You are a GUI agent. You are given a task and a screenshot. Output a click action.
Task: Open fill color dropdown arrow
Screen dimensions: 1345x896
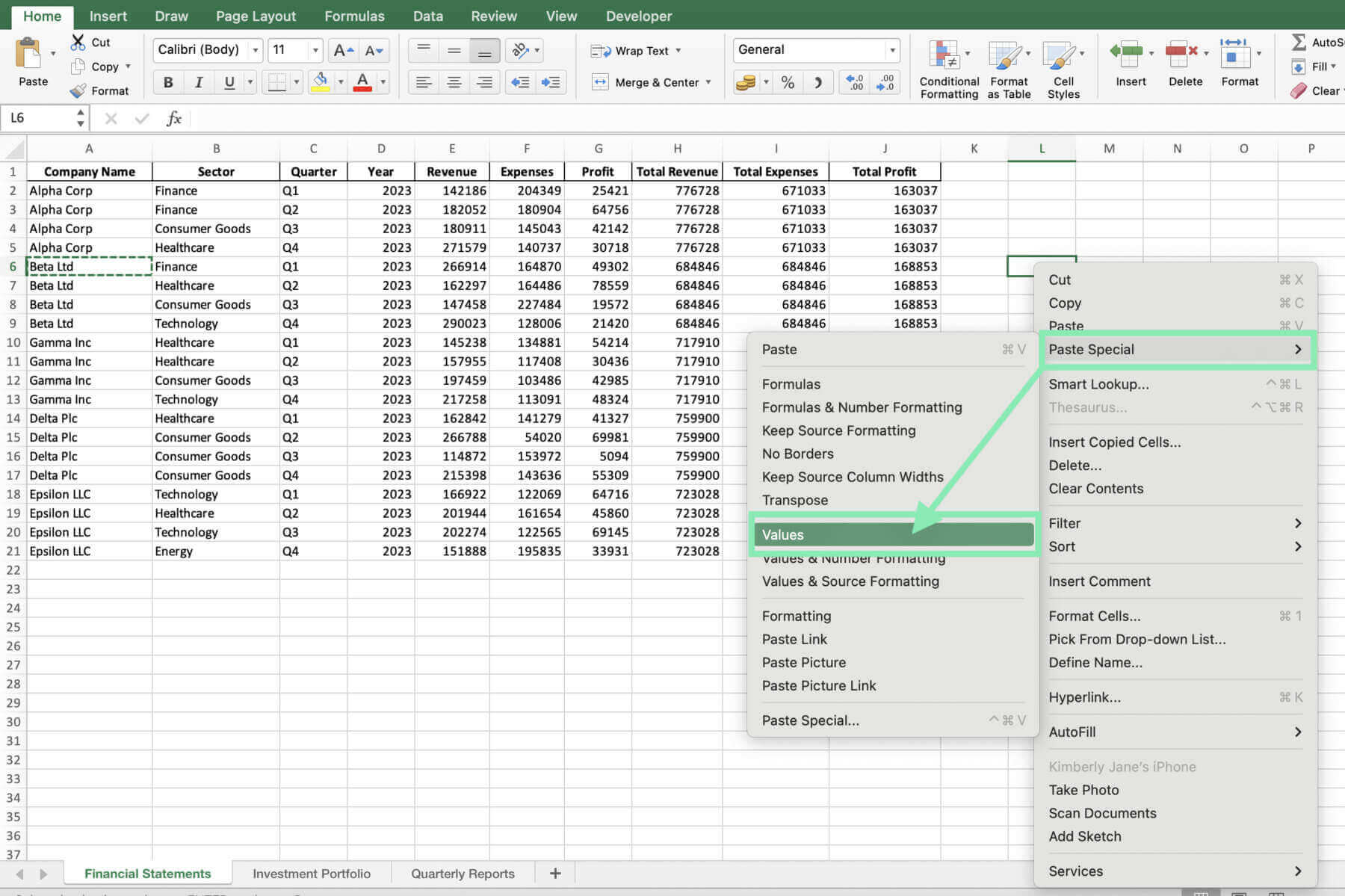[x=341, y=82]
